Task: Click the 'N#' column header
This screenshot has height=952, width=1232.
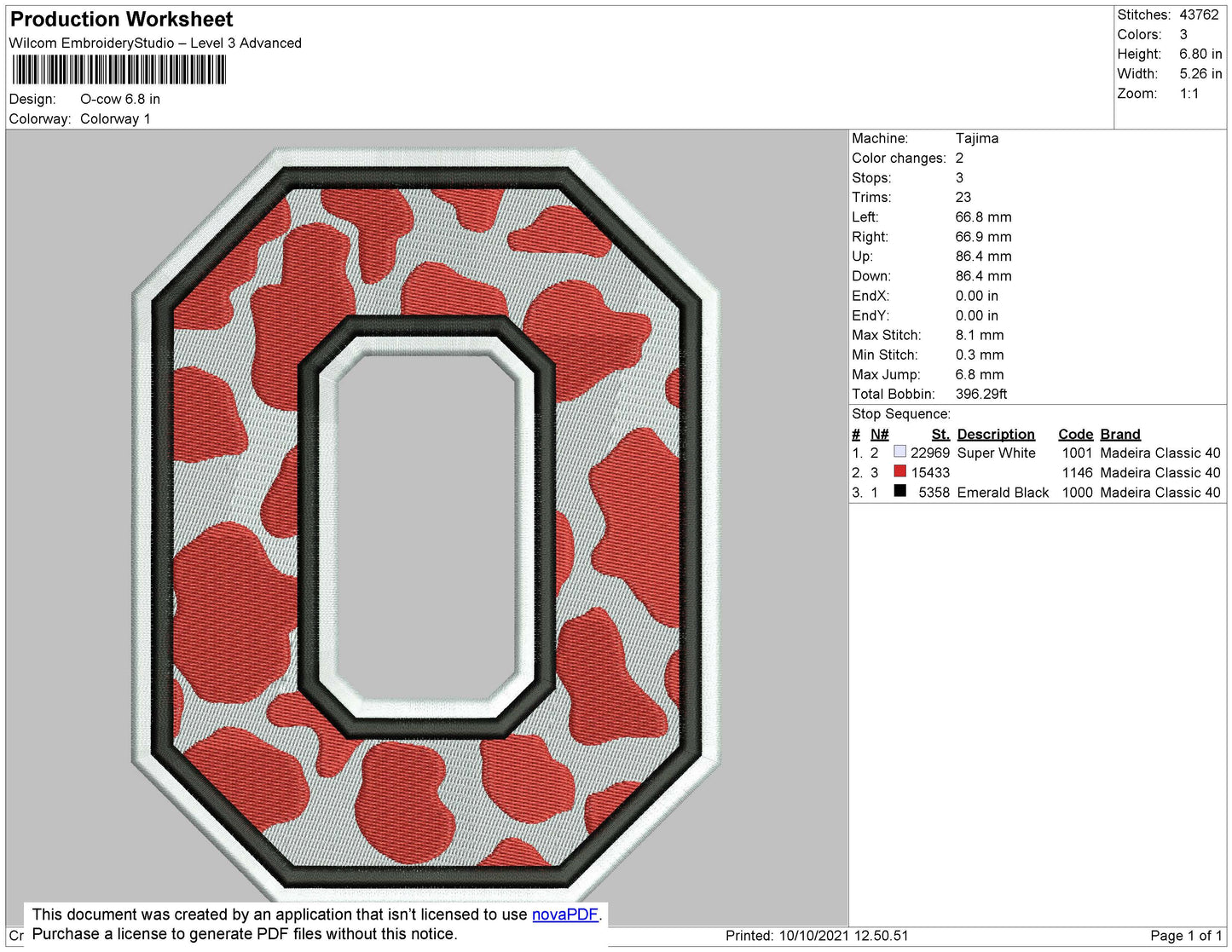Action: (x=879, y=434)
